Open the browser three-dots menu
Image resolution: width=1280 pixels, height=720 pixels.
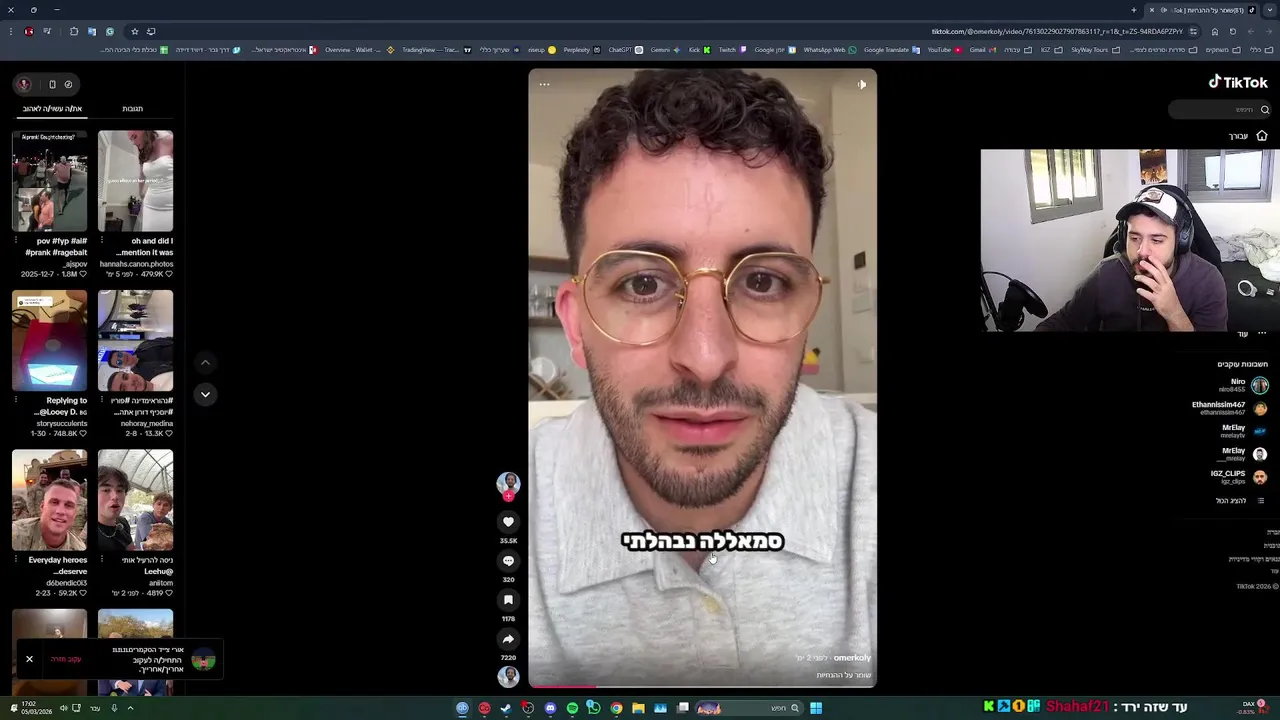click(x=11, y=31)
